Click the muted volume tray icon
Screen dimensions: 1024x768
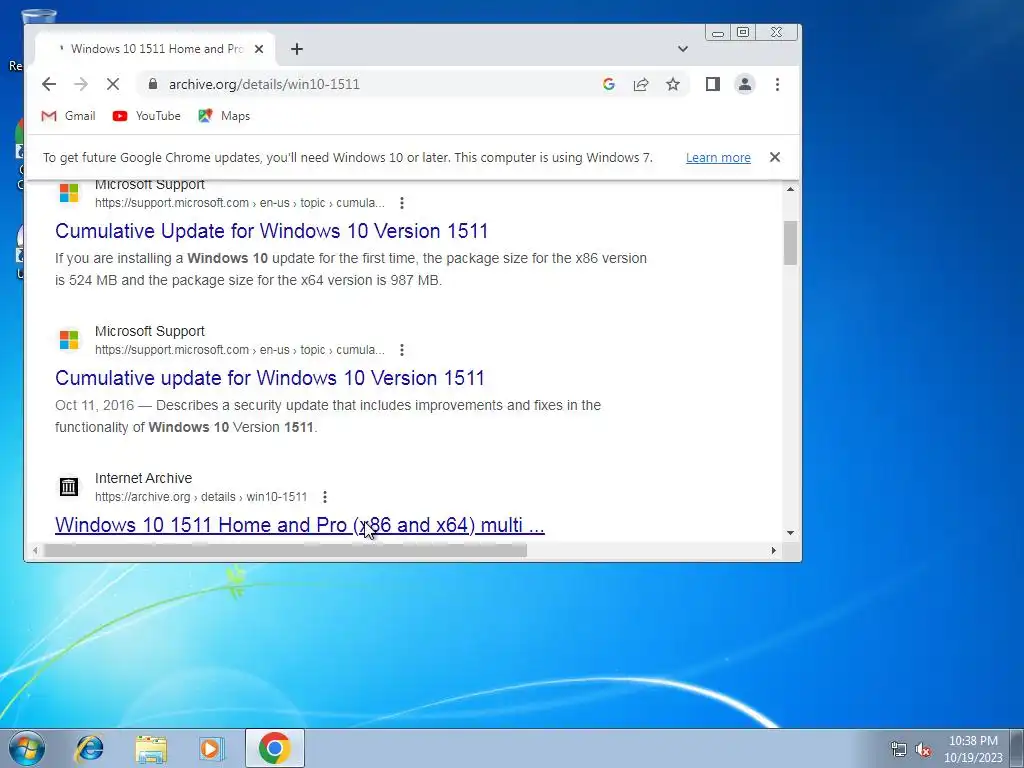click(923, 749)
